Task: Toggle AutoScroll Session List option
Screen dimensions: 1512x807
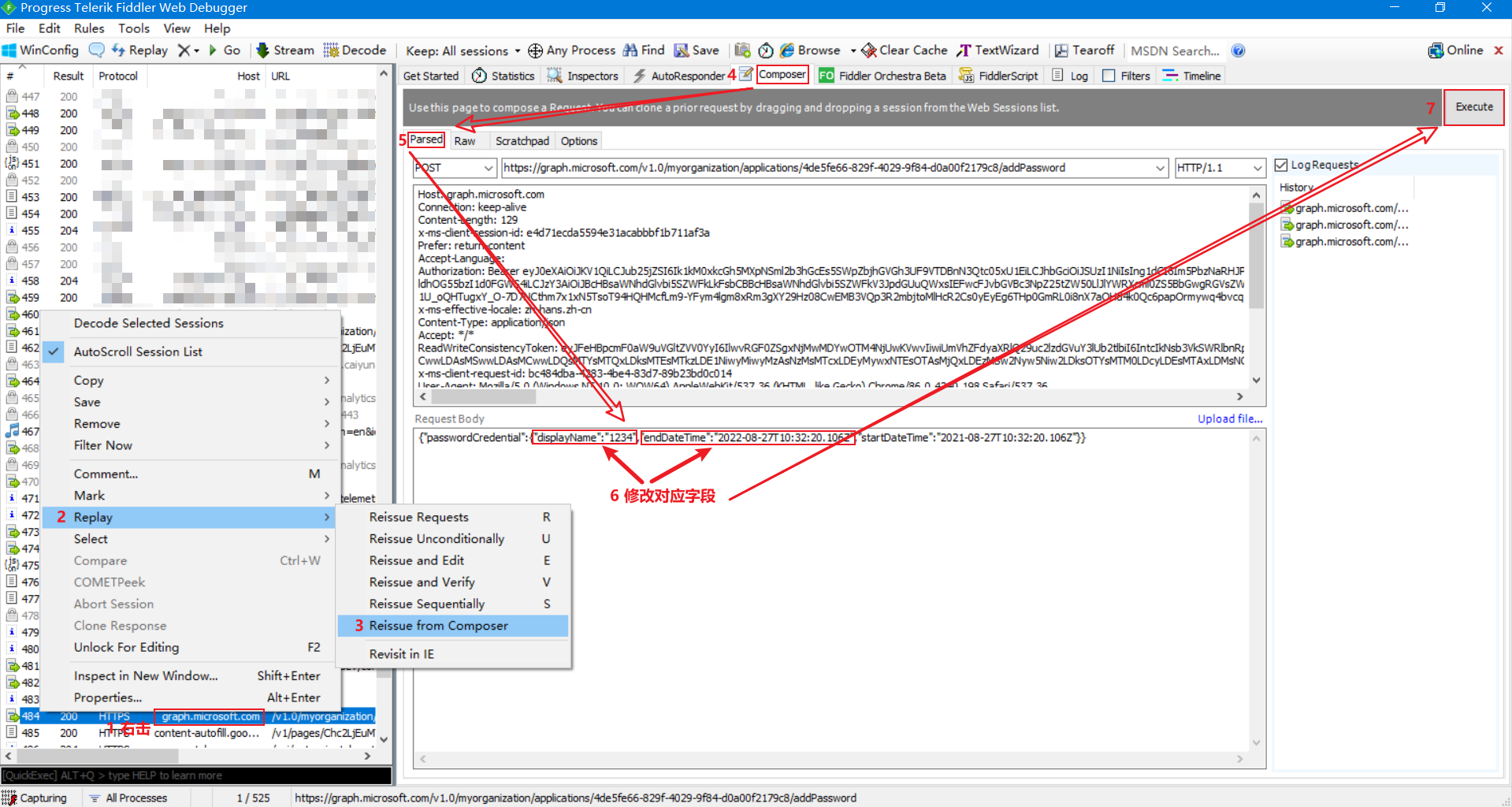Action: [191, 351]
